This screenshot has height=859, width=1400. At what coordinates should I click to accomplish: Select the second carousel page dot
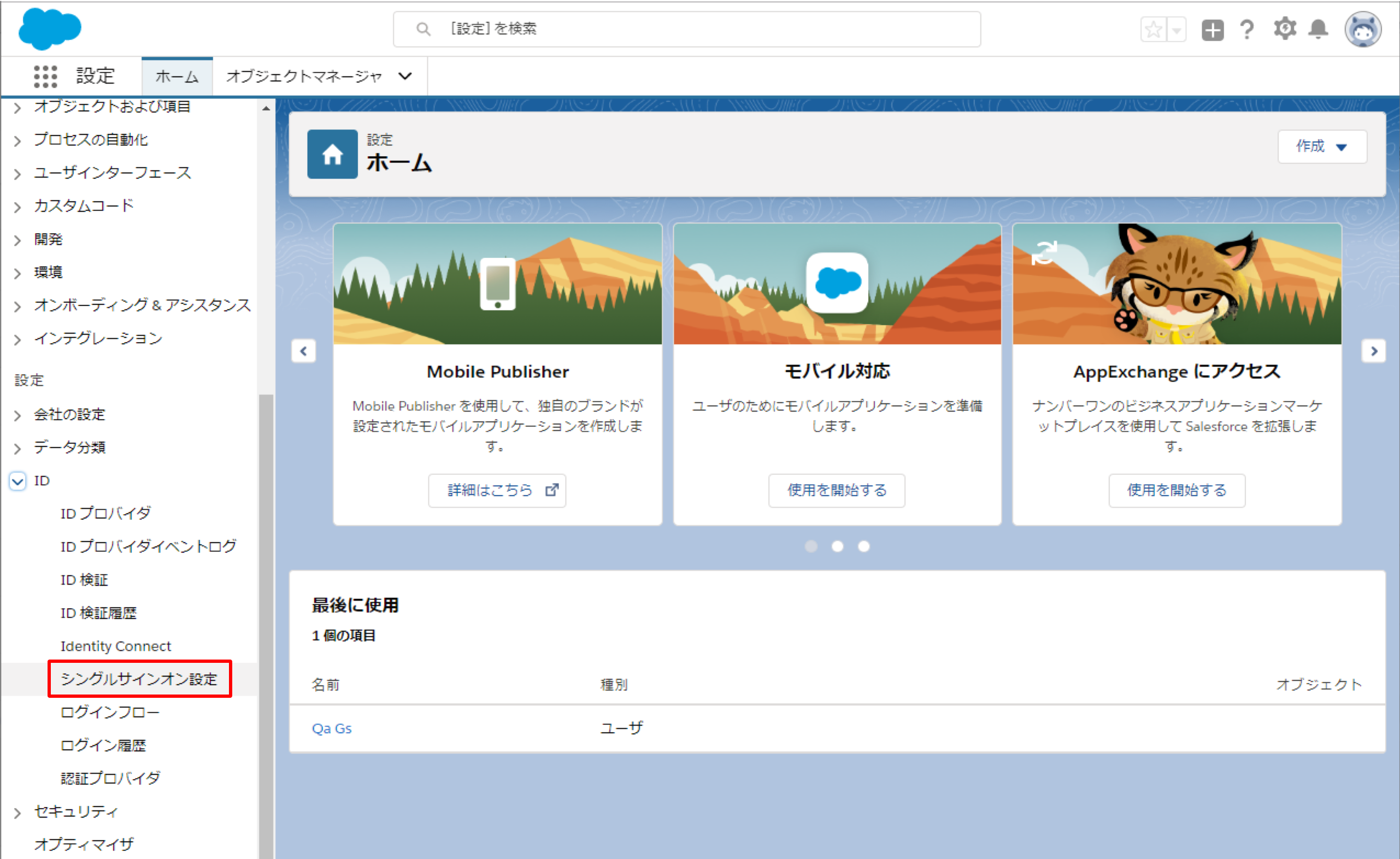(838, 546)
